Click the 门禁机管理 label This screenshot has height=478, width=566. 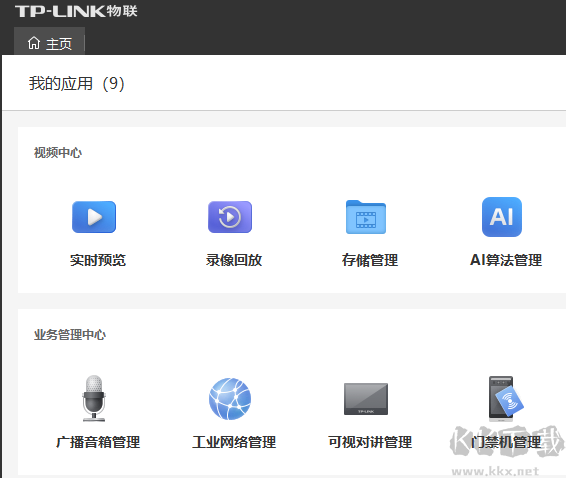(506, 442)
